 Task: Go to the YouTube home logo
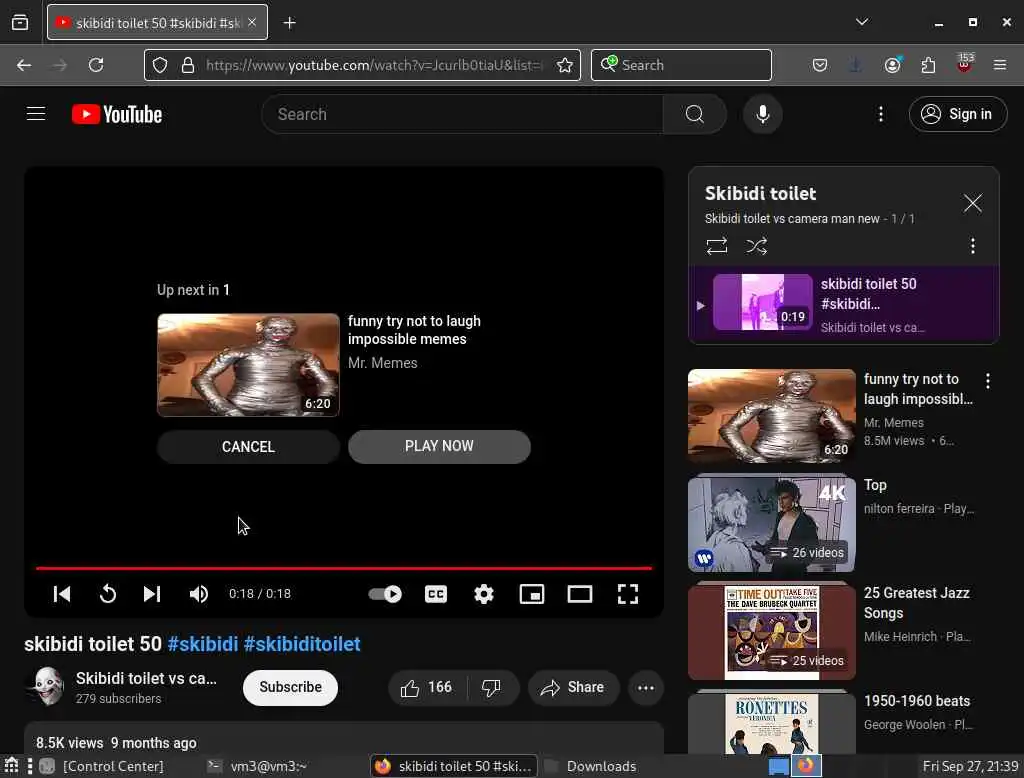117,114
